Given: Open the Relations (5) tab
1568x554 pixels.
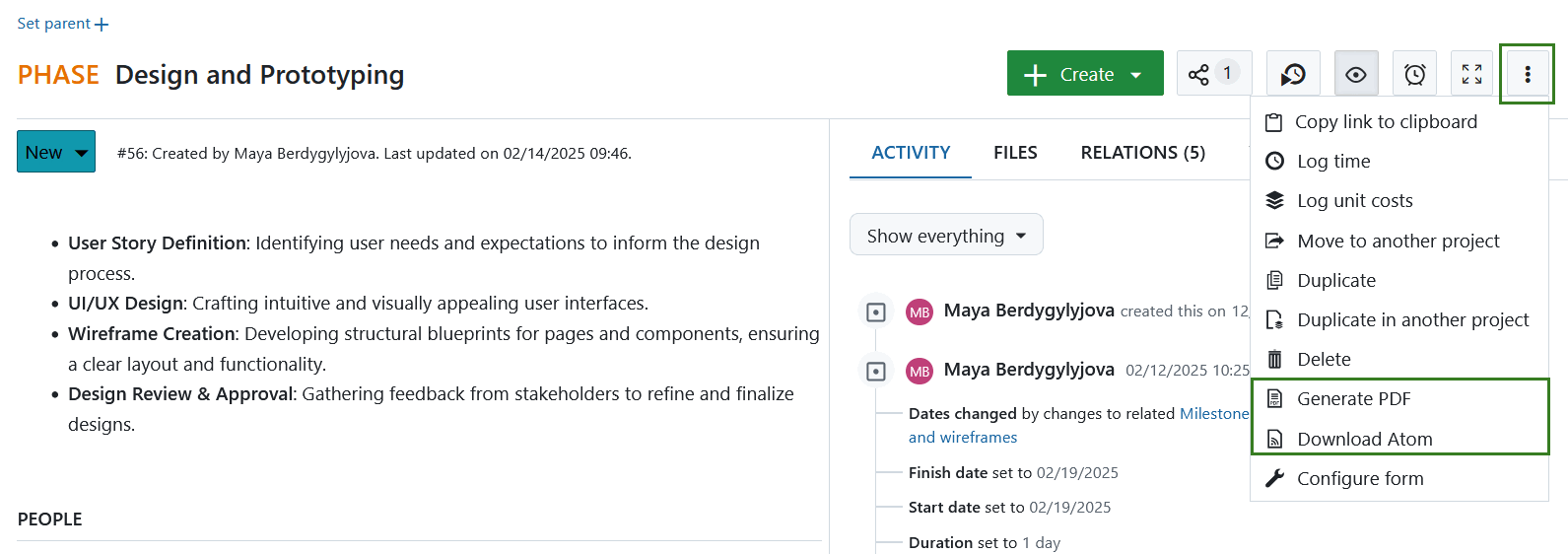Looking at the screenshot, I should (1142, 153).
